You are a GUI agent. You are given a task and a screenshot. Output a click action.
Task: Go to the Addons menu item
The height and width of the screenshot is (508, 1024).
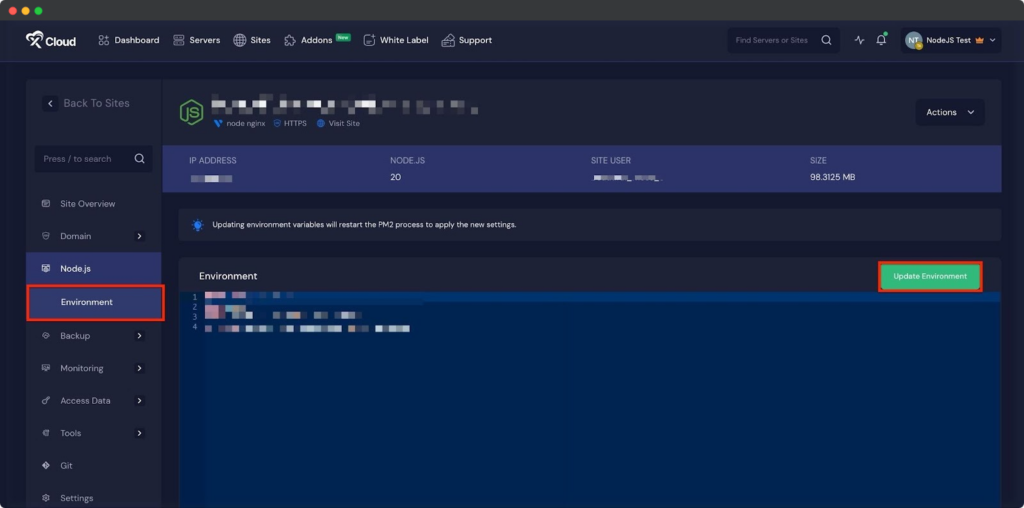coord(316,40)
